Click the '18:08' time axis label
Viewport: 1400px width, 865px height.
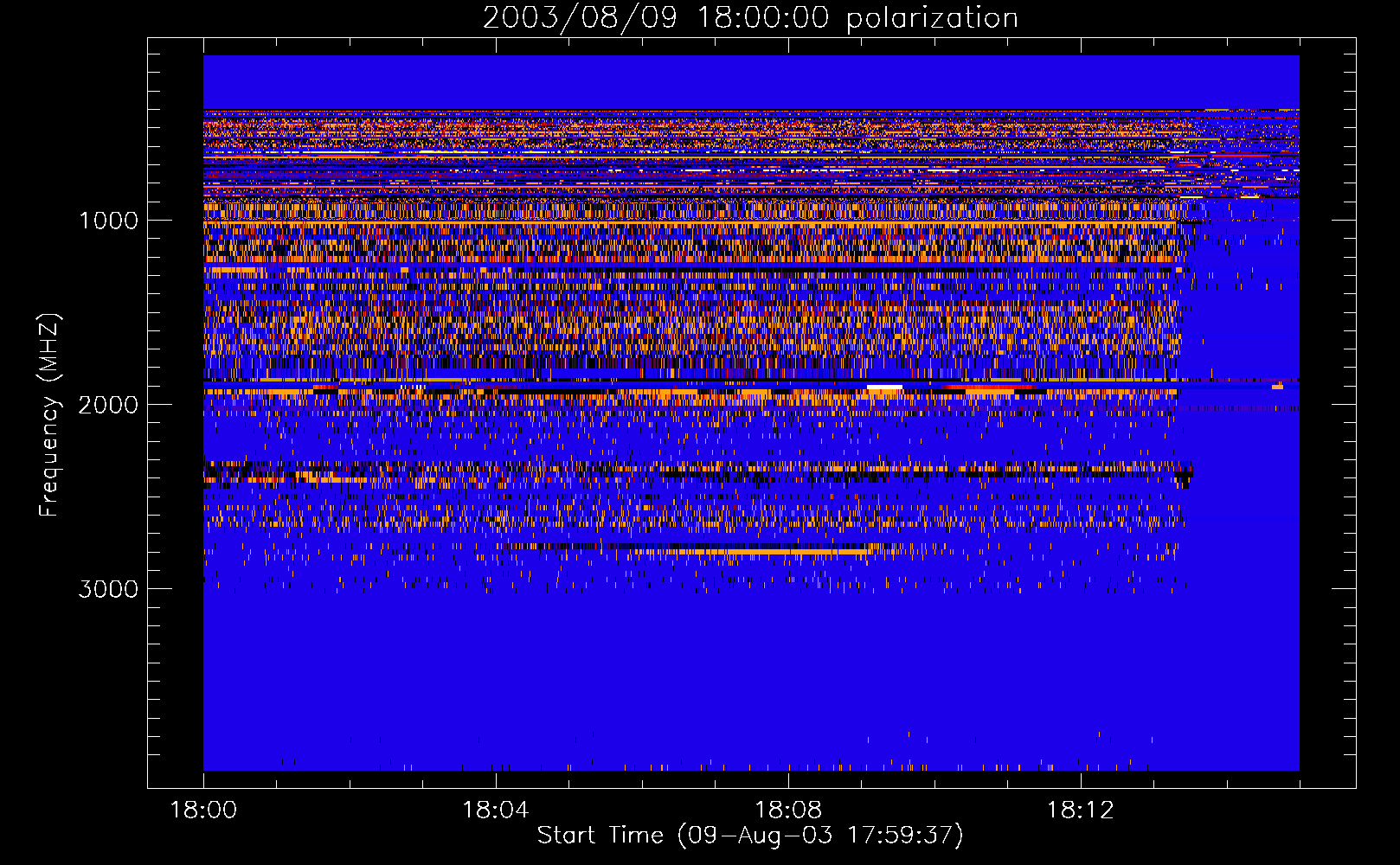click(x=787, y=811)
